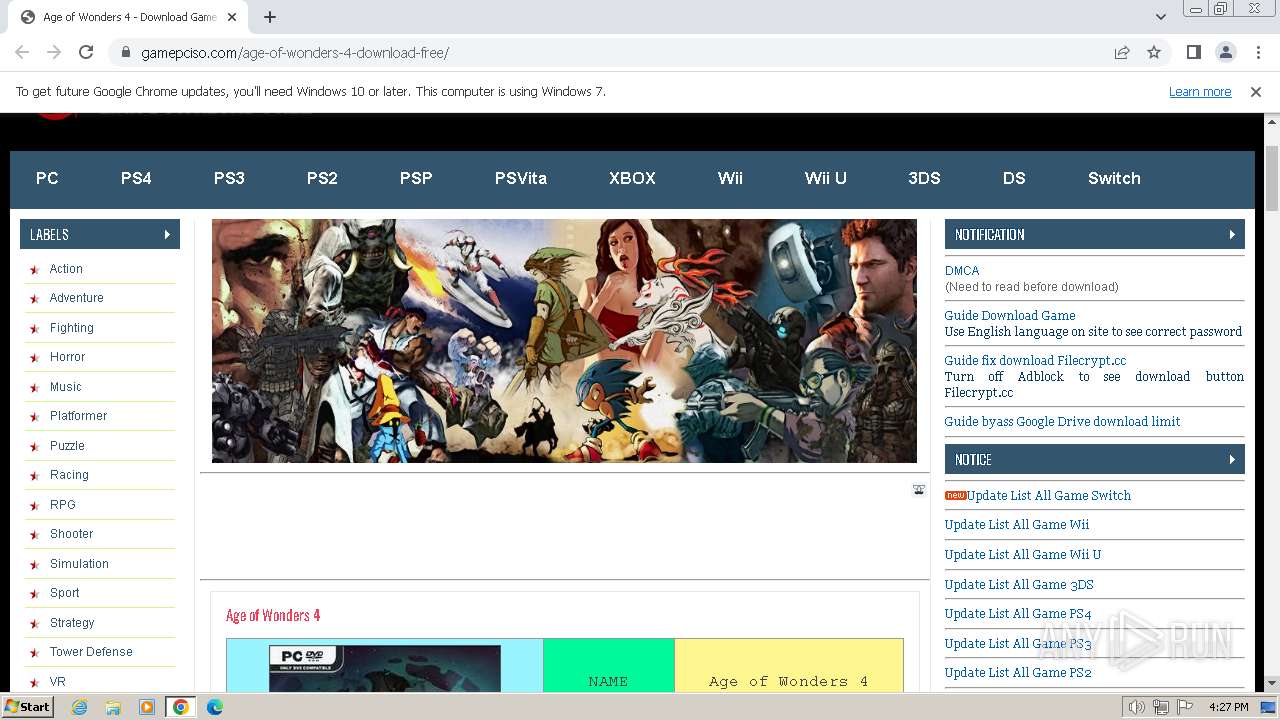This screenshot has height=720, width=1280.
Task: Open the Chrome profile avatar
Action: (1225, 52)
